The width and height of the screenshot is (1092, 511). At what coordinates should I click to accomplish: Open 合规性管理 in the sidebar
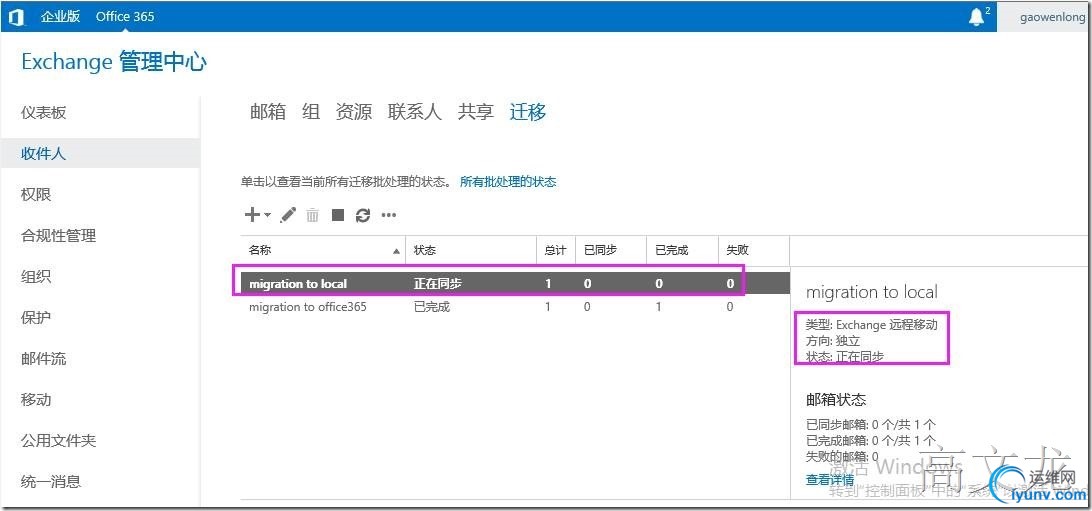click(x=58, y=236)
